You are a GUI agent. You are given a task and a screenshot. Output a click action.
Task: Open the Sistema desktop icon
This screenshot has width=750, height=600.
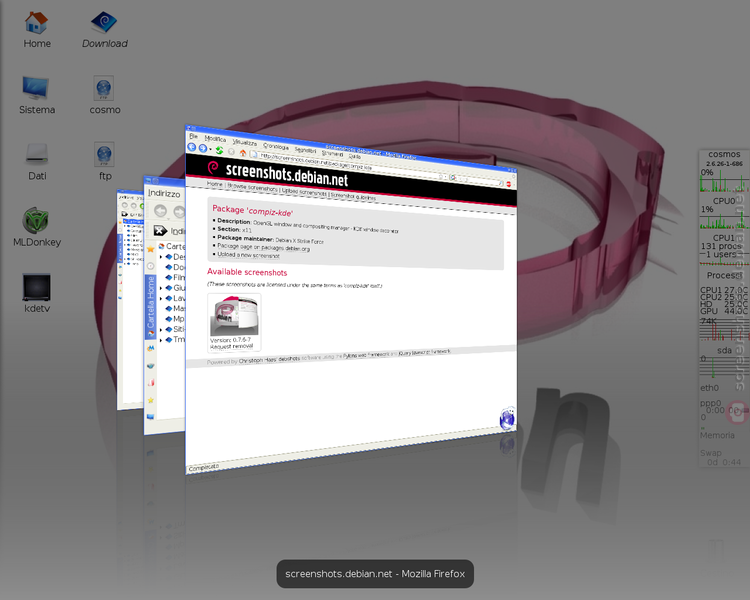tap(36, 96)
